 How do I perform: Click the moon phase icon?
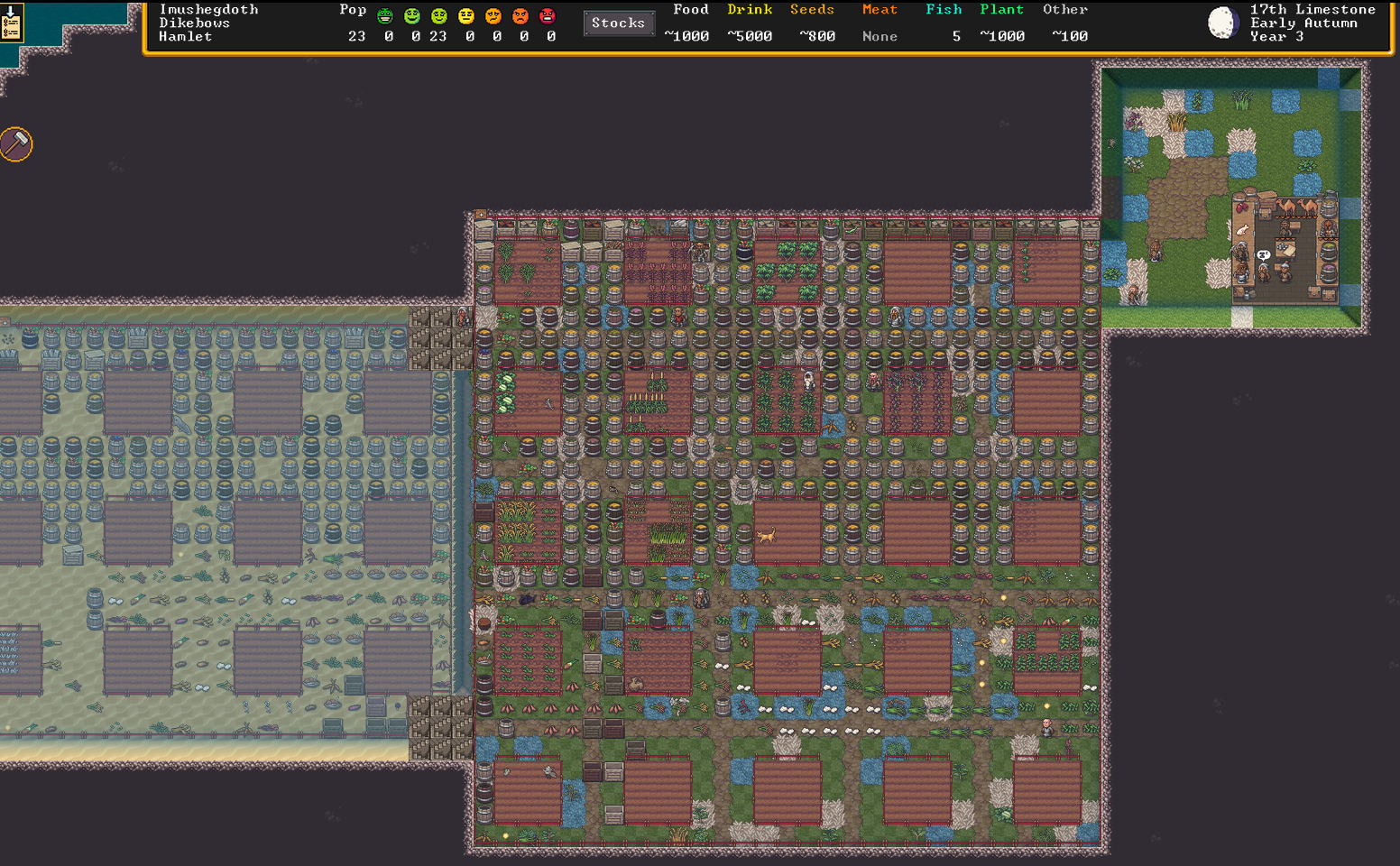[1222, 23]
